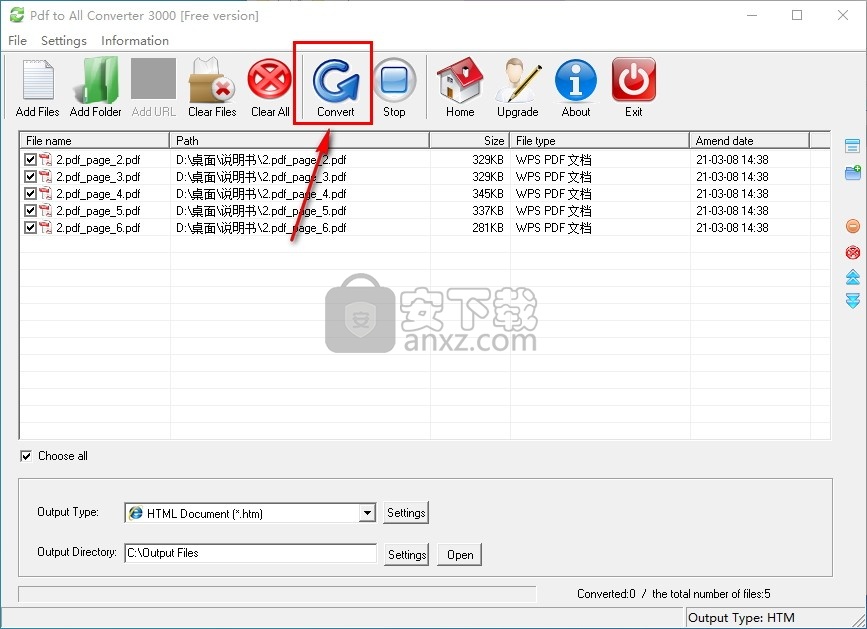Screen dimensions: 867x629
Task: Uncheck the 2.pdf_page_3.pdf checkbox
Action: click(30, 177)
